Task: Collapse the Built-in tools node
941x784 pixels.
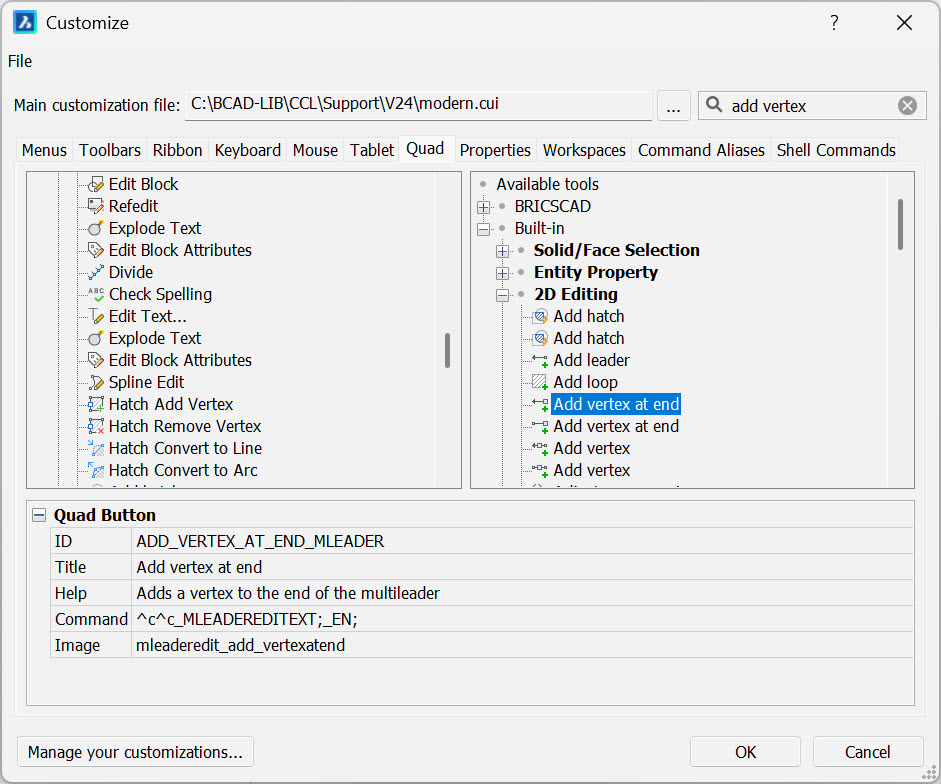Action: pyautogui.click(x=483, y=229)
